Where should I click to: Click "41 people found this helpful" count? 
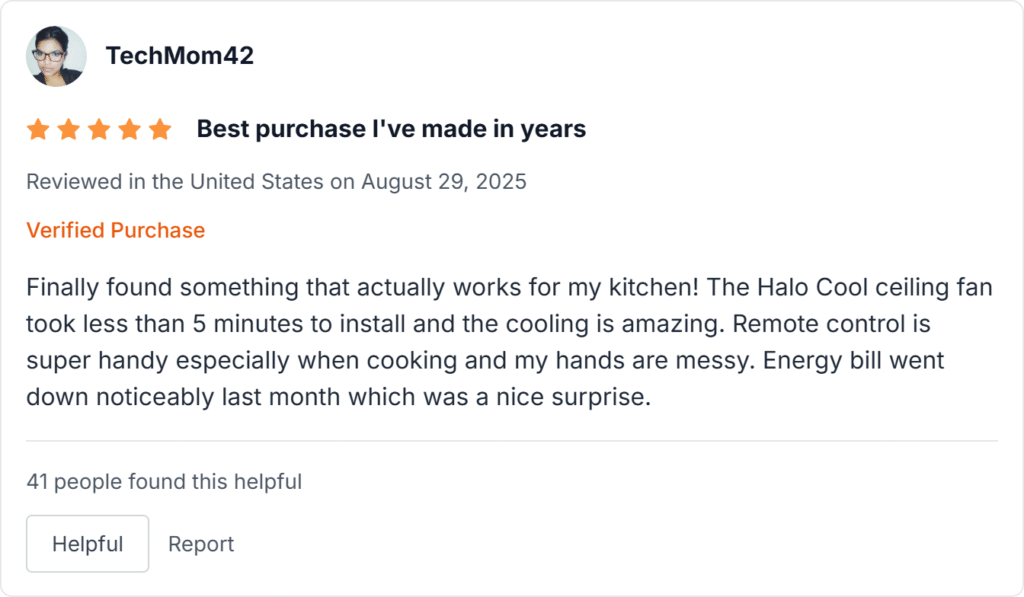coord(164,482)
